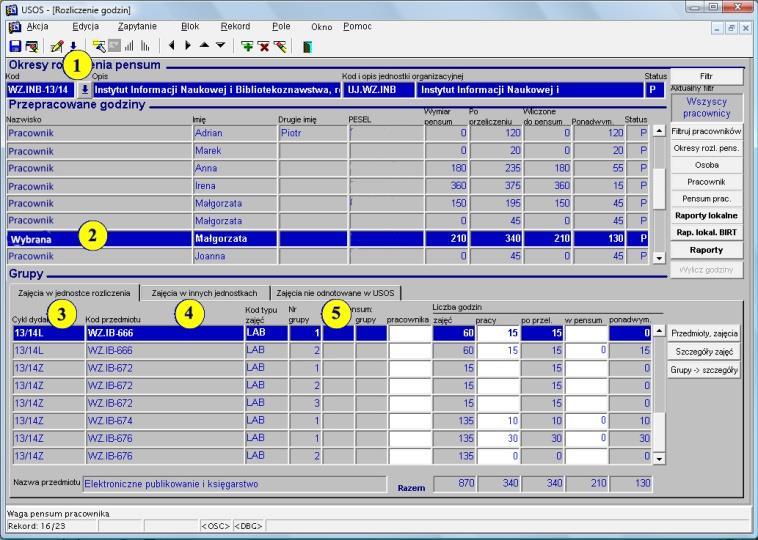Click the Osoba button
The image size is (758, 540).
point(706,165)
